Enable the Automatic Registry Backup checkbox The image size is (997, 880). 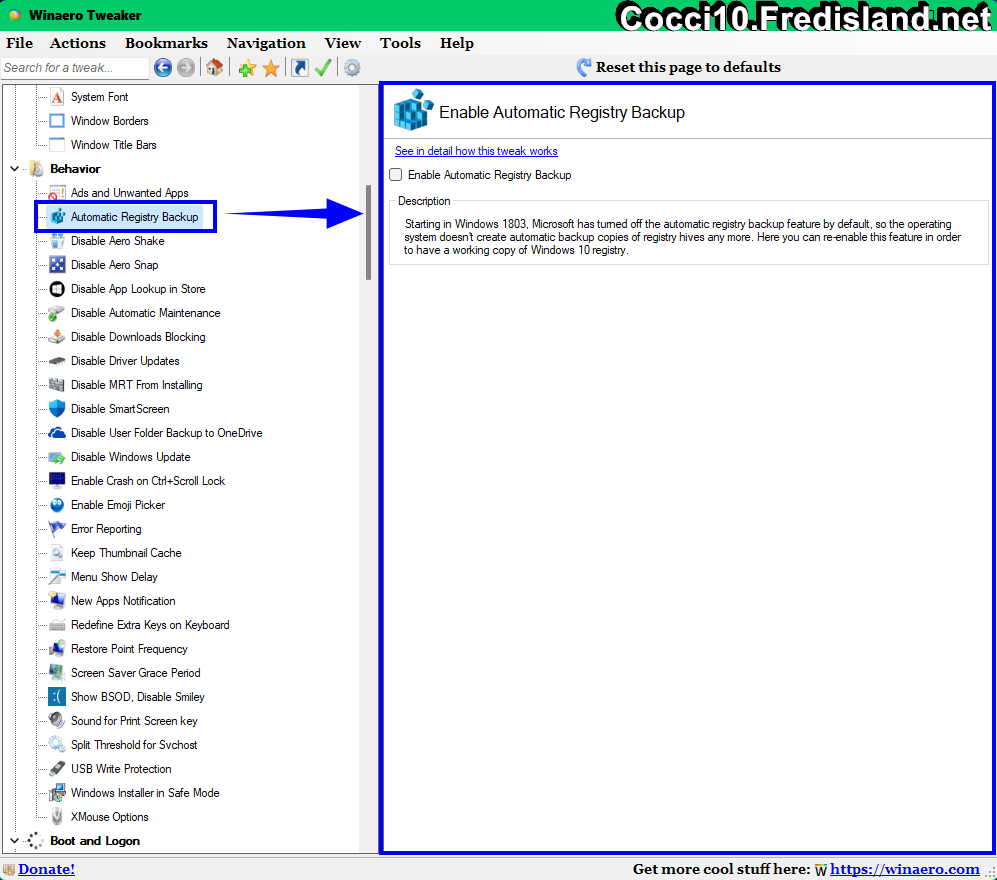pyautogui.click(x=396, y=175)
